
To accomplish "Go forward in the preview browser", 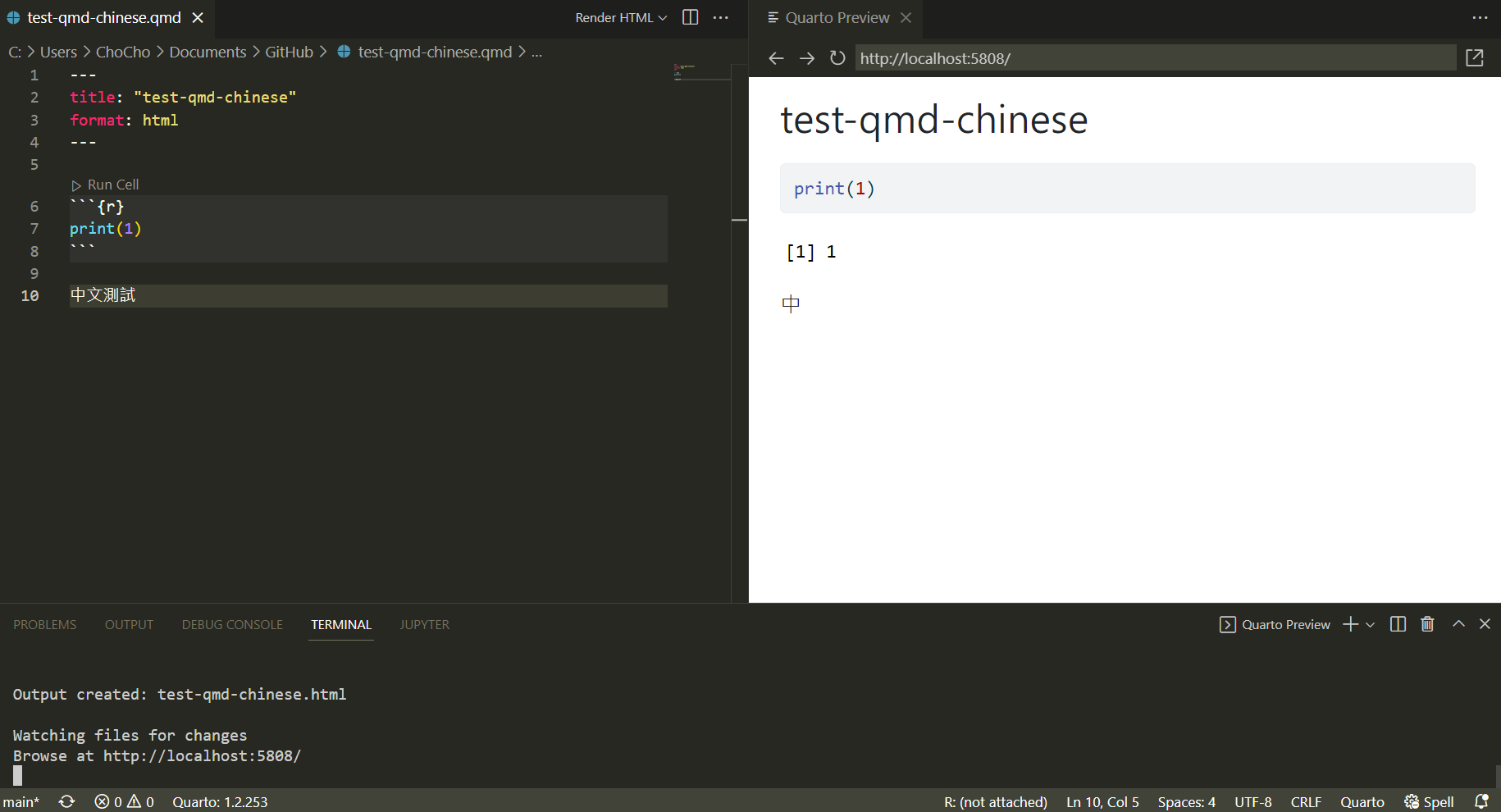I will [807, 58].
